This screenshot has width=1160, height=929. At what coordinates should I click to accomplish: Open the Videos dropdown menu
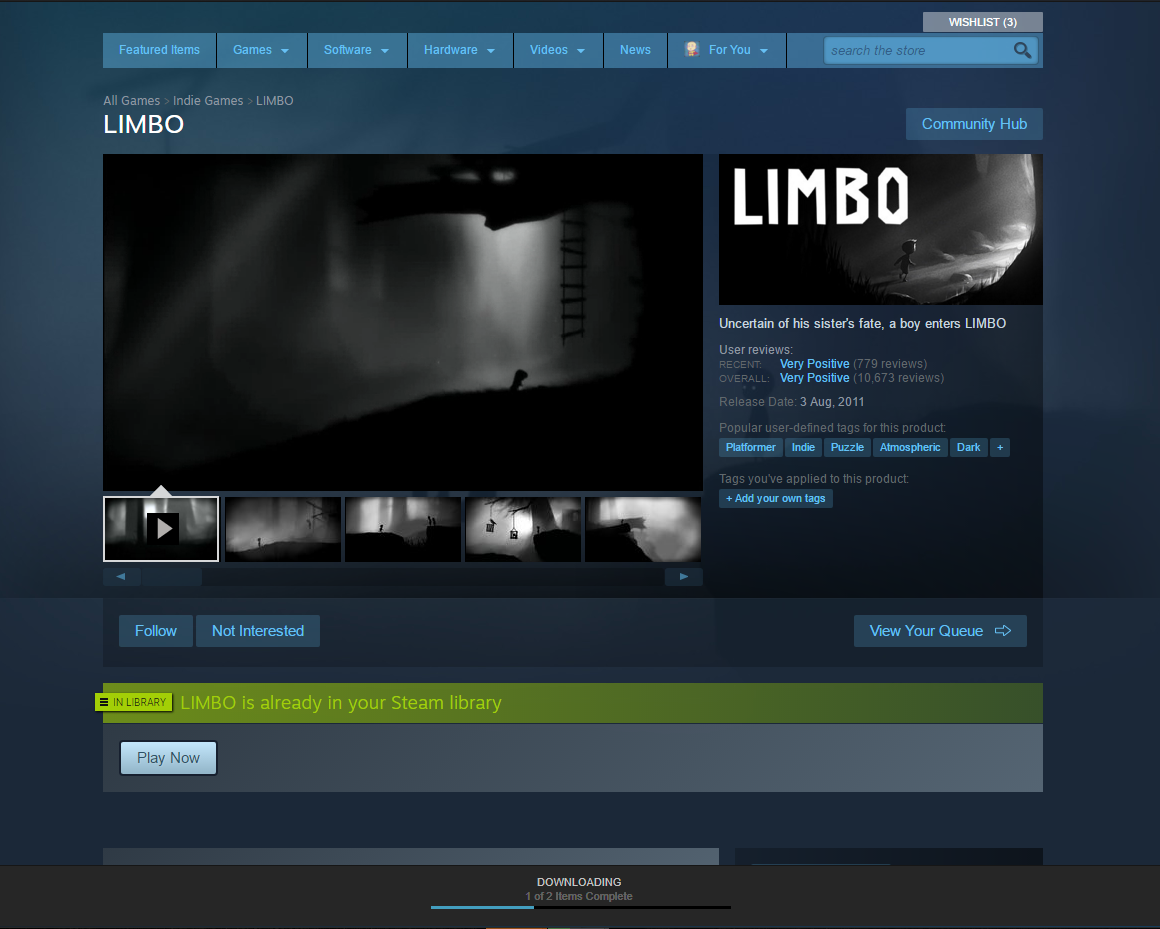pyautogui.click(x=558, y=50)
